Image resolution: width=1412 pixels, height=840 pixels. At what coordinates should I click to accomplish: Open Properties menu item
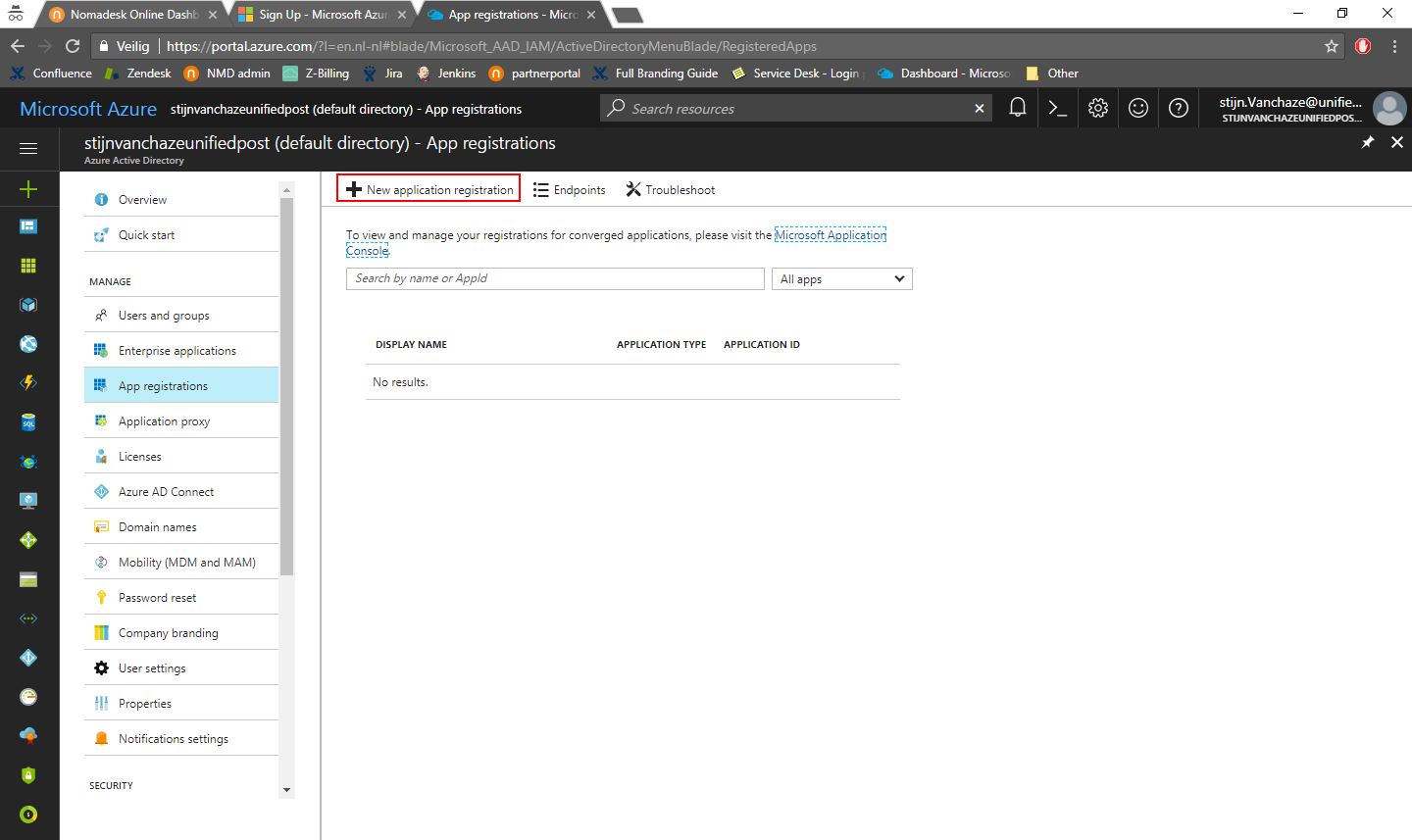tap(181, 703)
